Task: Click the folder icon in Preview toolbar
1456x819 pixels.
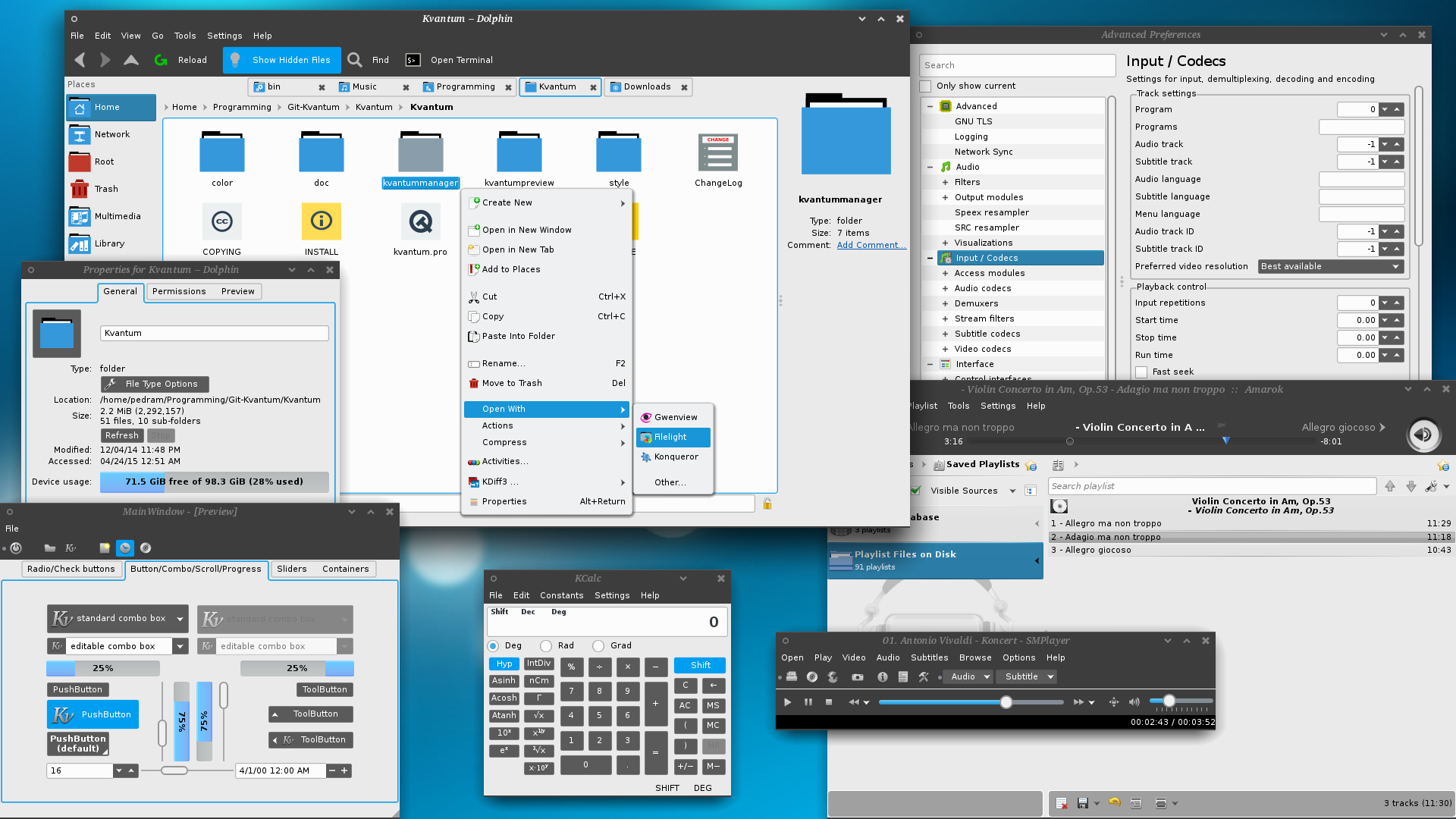Action: [50, 548]
